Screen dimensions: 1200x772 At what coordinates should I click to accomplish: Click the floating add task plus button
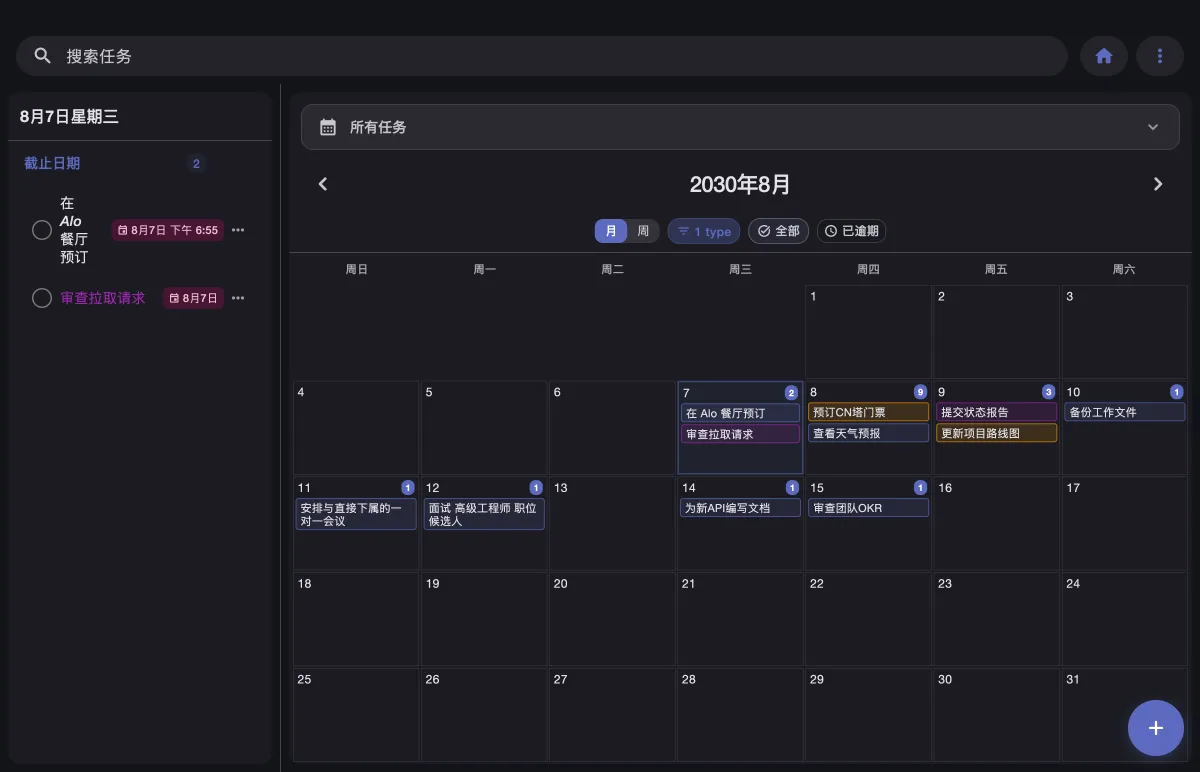(x=1156, y=728)
